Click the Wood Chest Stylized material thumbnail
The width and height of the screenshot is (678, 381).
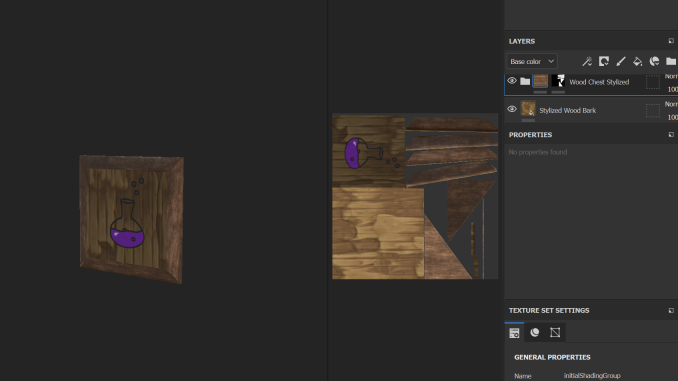pos(540,81)
